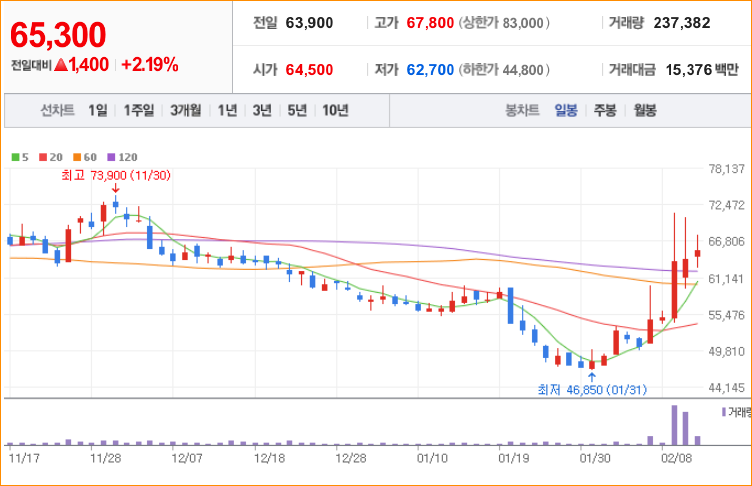Click the 거래량 legend in volume panel
This screenshot has height=486, width=752.
(737, 412)
